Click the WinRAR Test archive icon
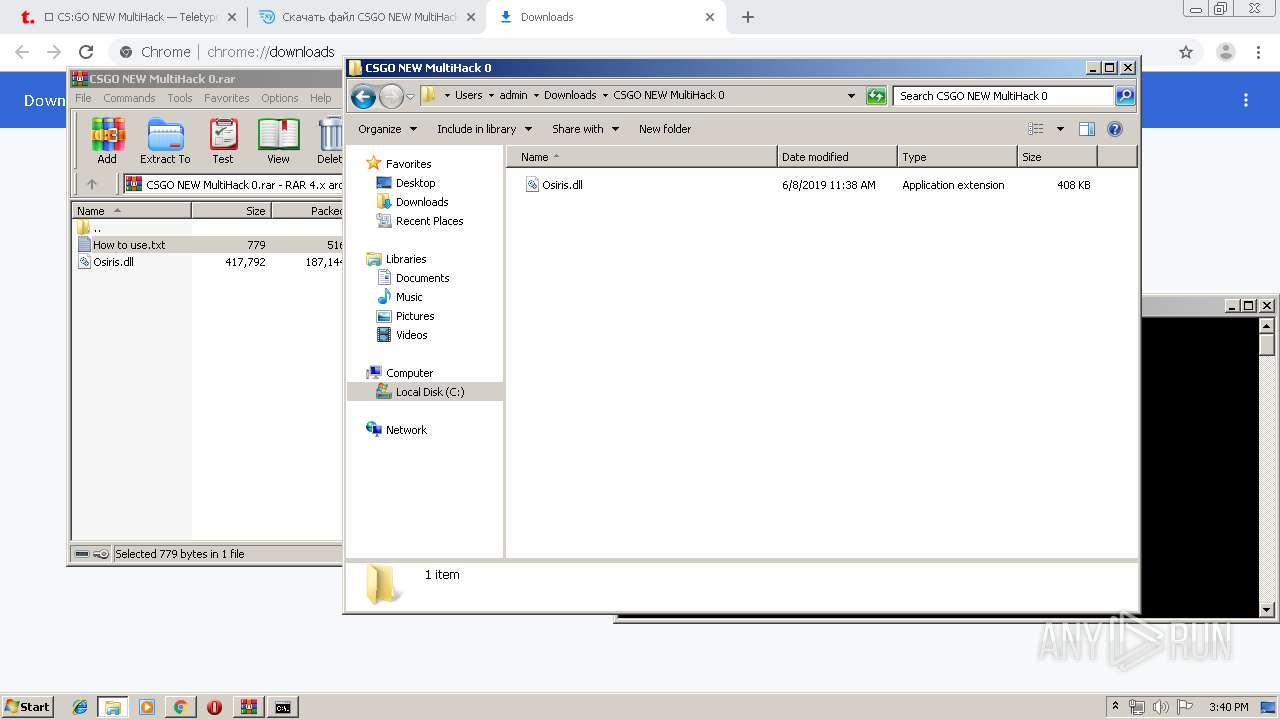 223,141
